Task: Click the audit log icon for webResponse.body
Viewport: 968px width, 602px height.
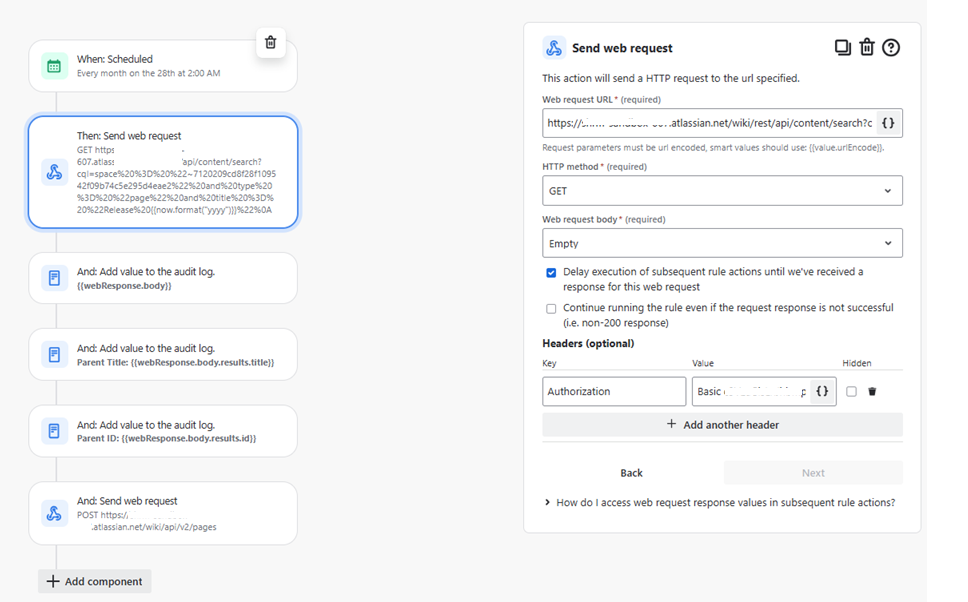Action: pos(54,278)
